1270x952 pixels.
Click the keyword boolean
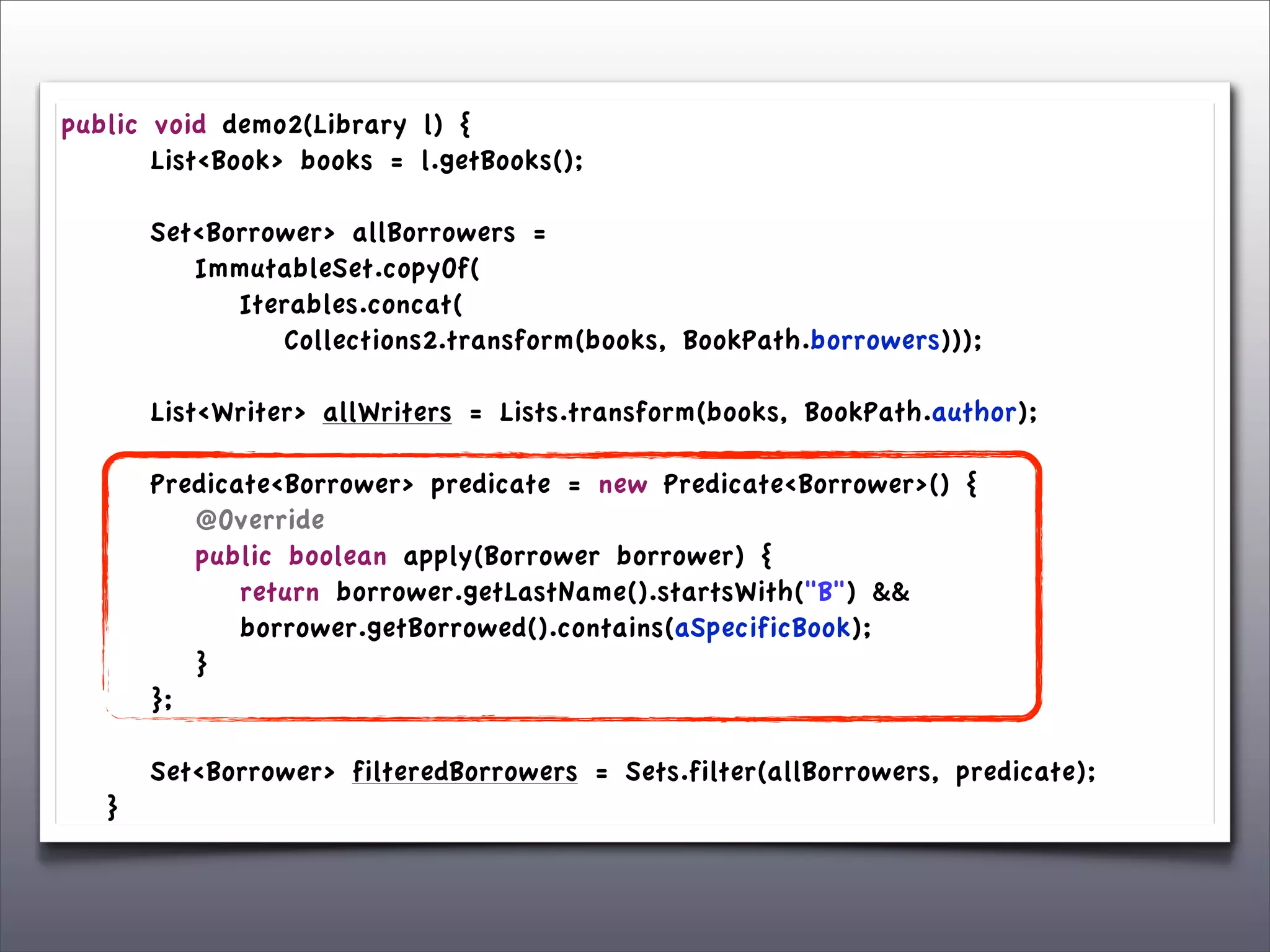(338, 556)
